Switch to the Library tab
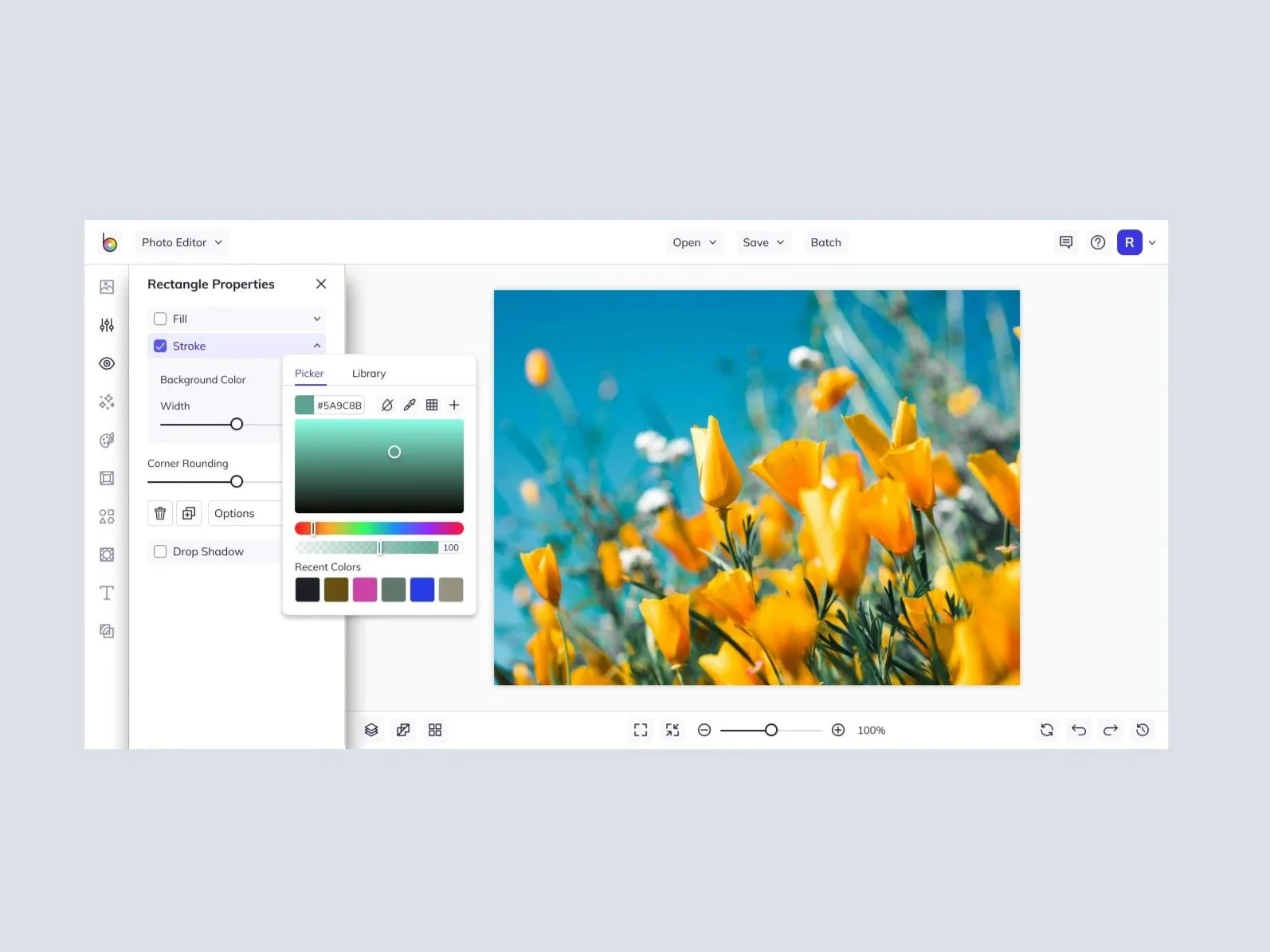The width and height of the screenshot is (1270, 952). 369,373
